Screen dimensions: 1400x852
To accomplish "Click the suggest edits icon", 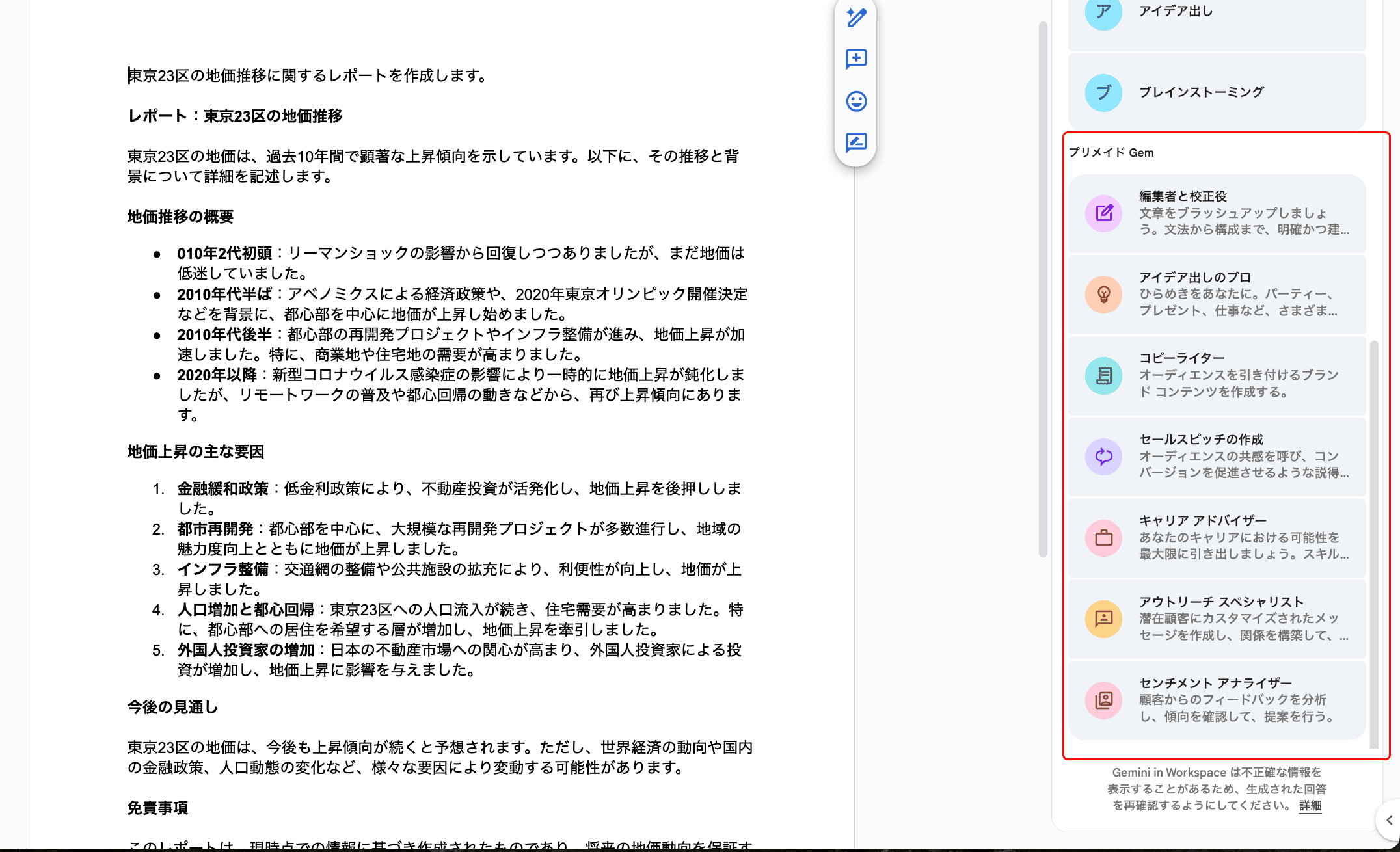I will (x=856, y=142).
